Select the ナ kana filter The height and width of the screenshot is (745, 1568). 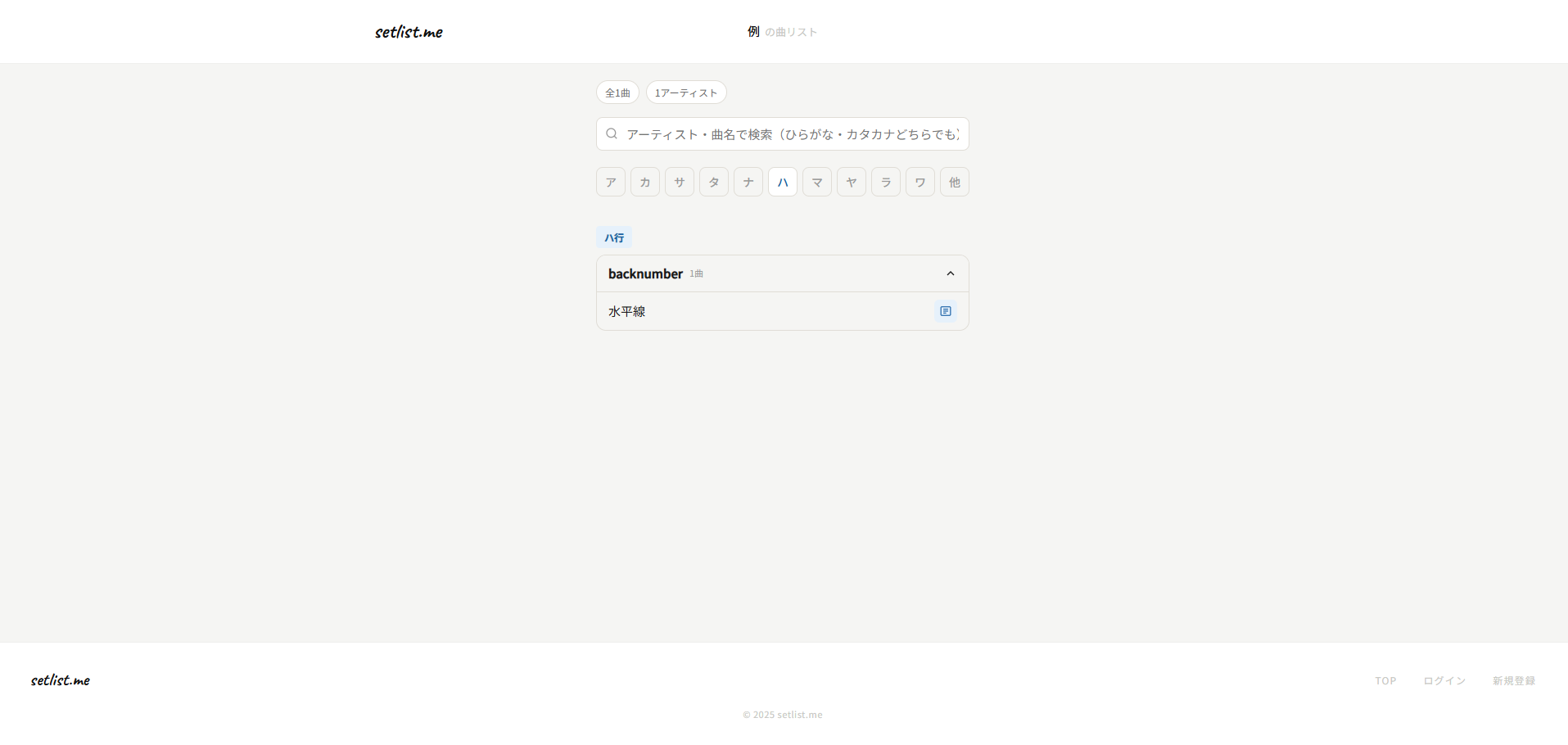pyautogui.click(x=748, y=182)
